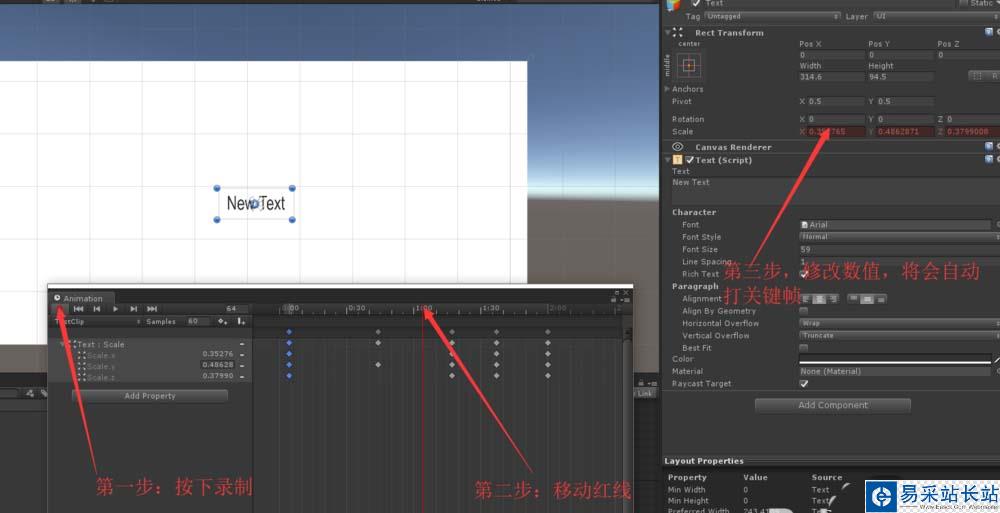Click the Add Event icon
Viewport: 1000px width, 513px height.
[241, 322]
